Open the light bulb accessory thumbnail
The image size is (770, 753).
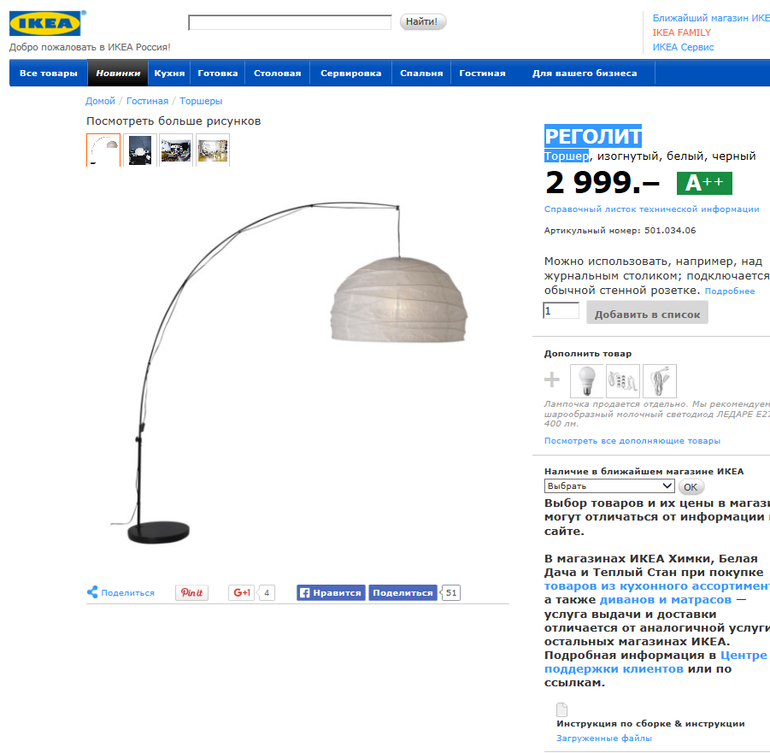[x=586, y=381]
